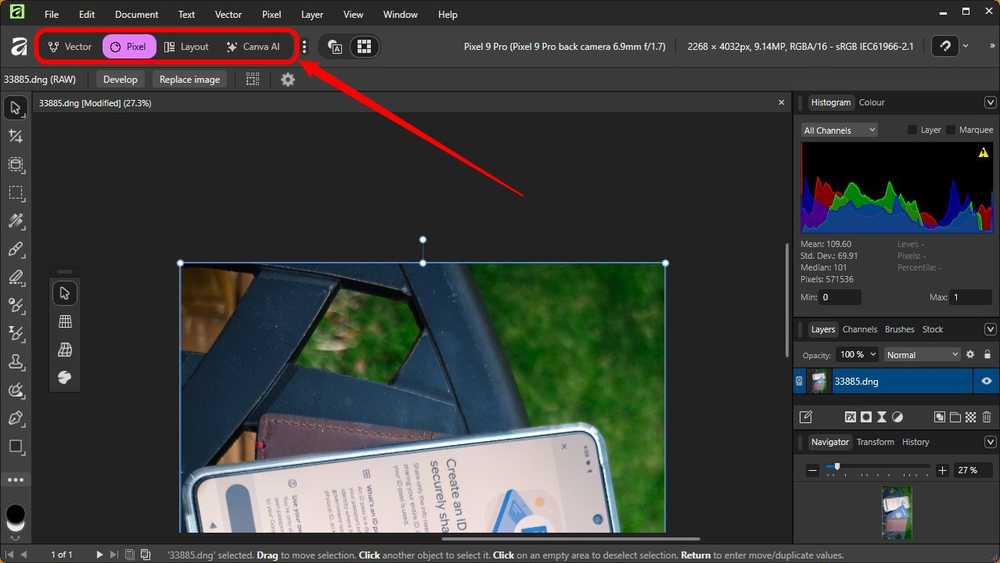Enable the Marquee checkbox in Histogram
The height and width of the screenshot is (563, 1000).
951,130
